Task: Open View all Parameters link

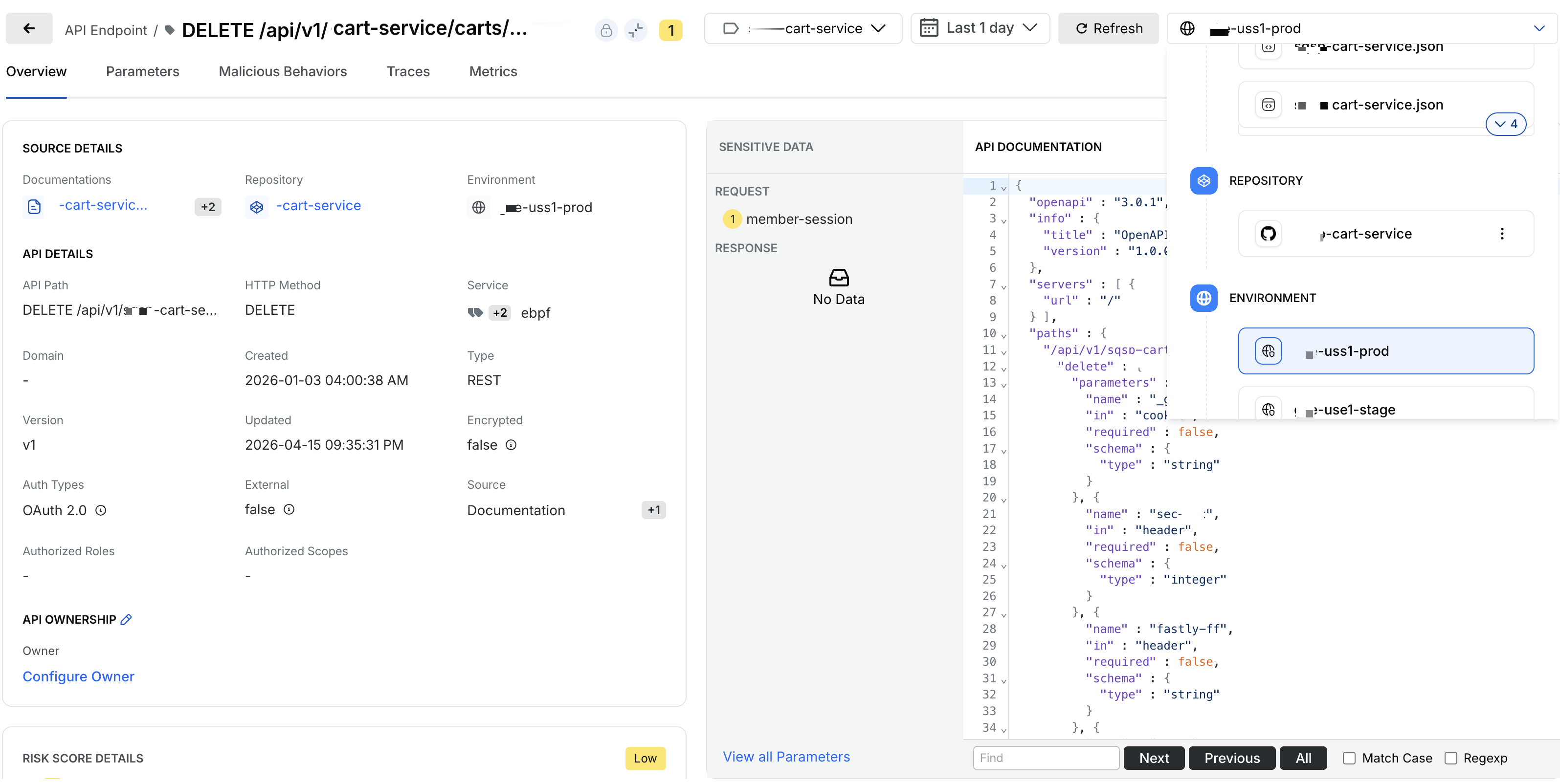Action: tap(786, 757)
